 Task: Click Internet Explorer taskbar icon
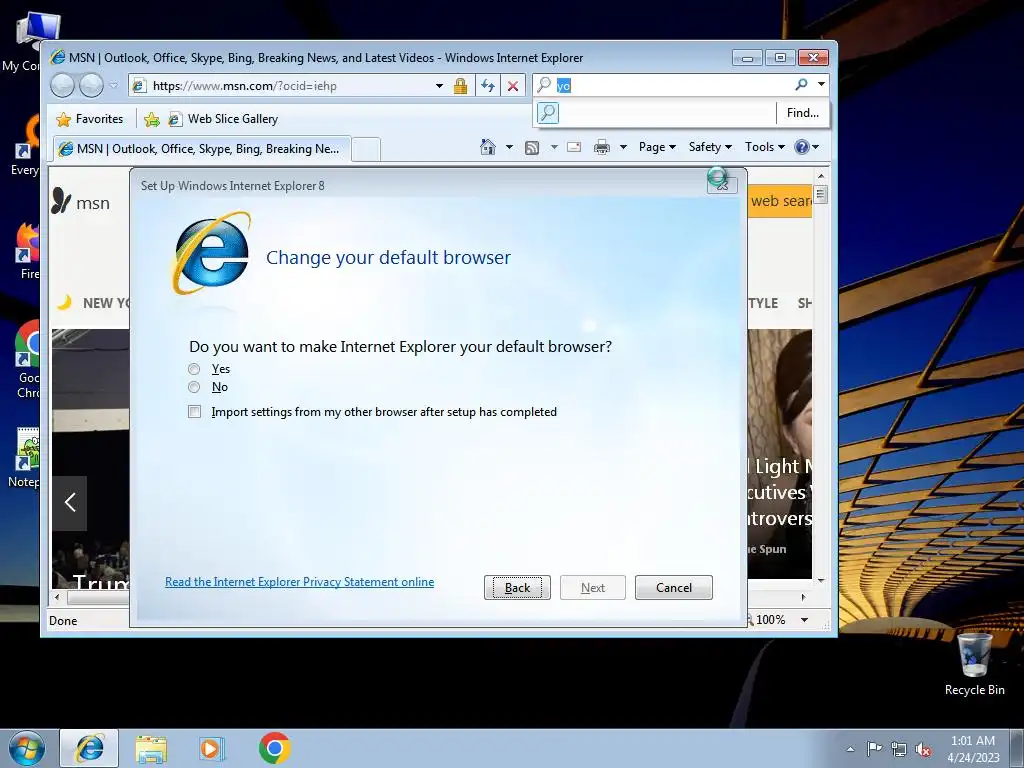[89, 748]
